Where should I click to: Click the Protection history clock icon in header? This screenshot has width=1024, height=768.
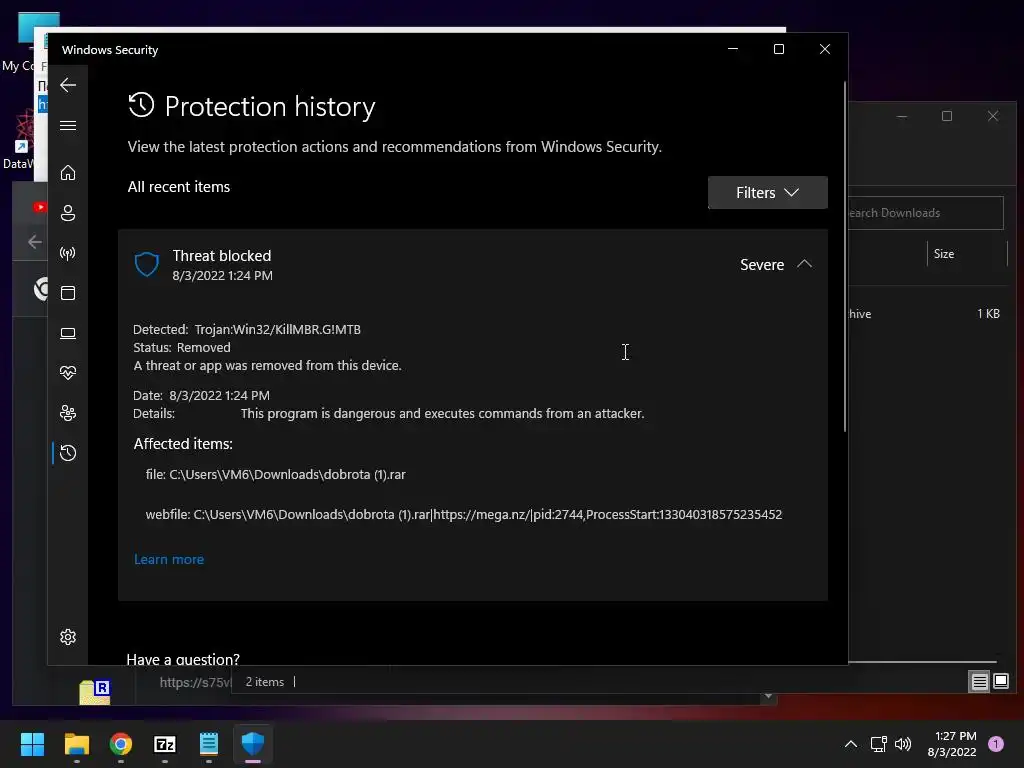pyautogui.click(x=141, y=105)
